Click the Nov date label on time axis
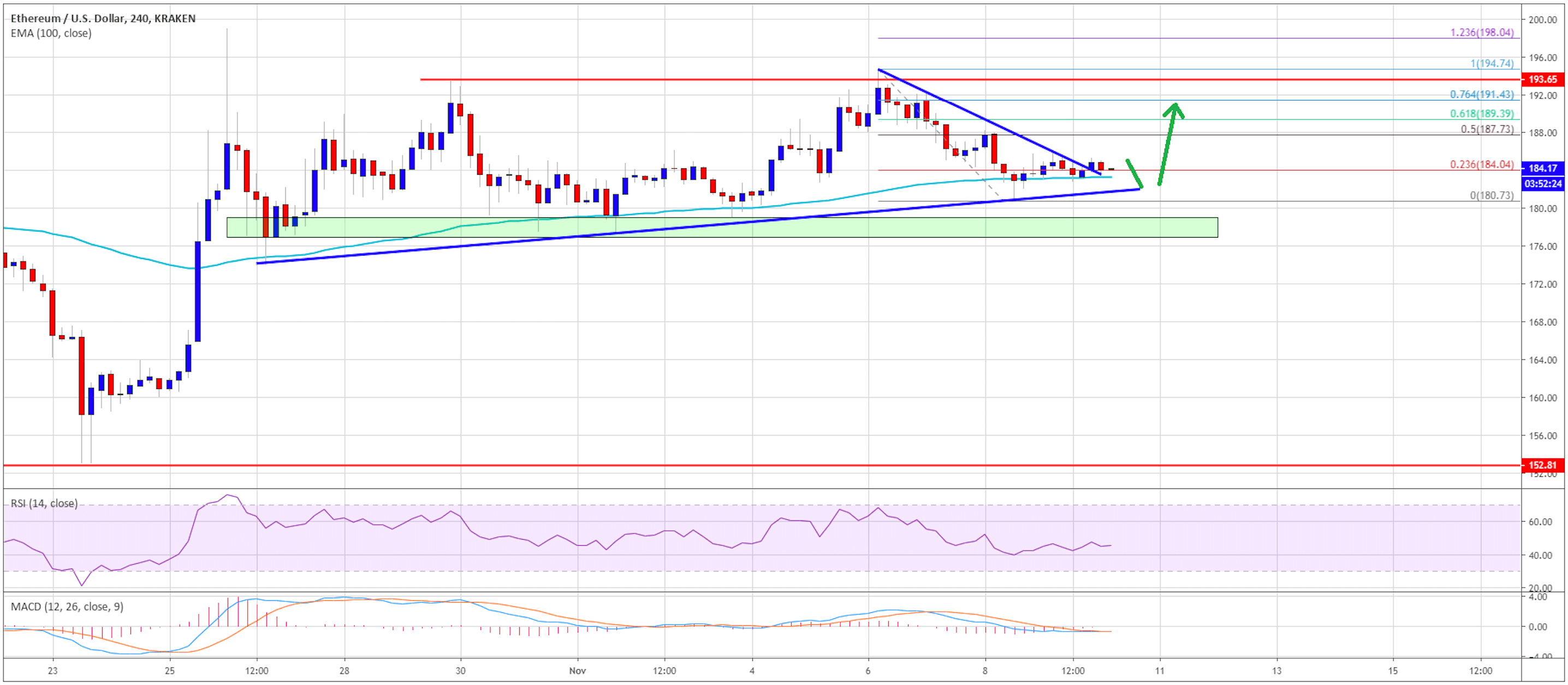Image resolution: width=1568 pixels, height=685 pixels. (577, 671)
